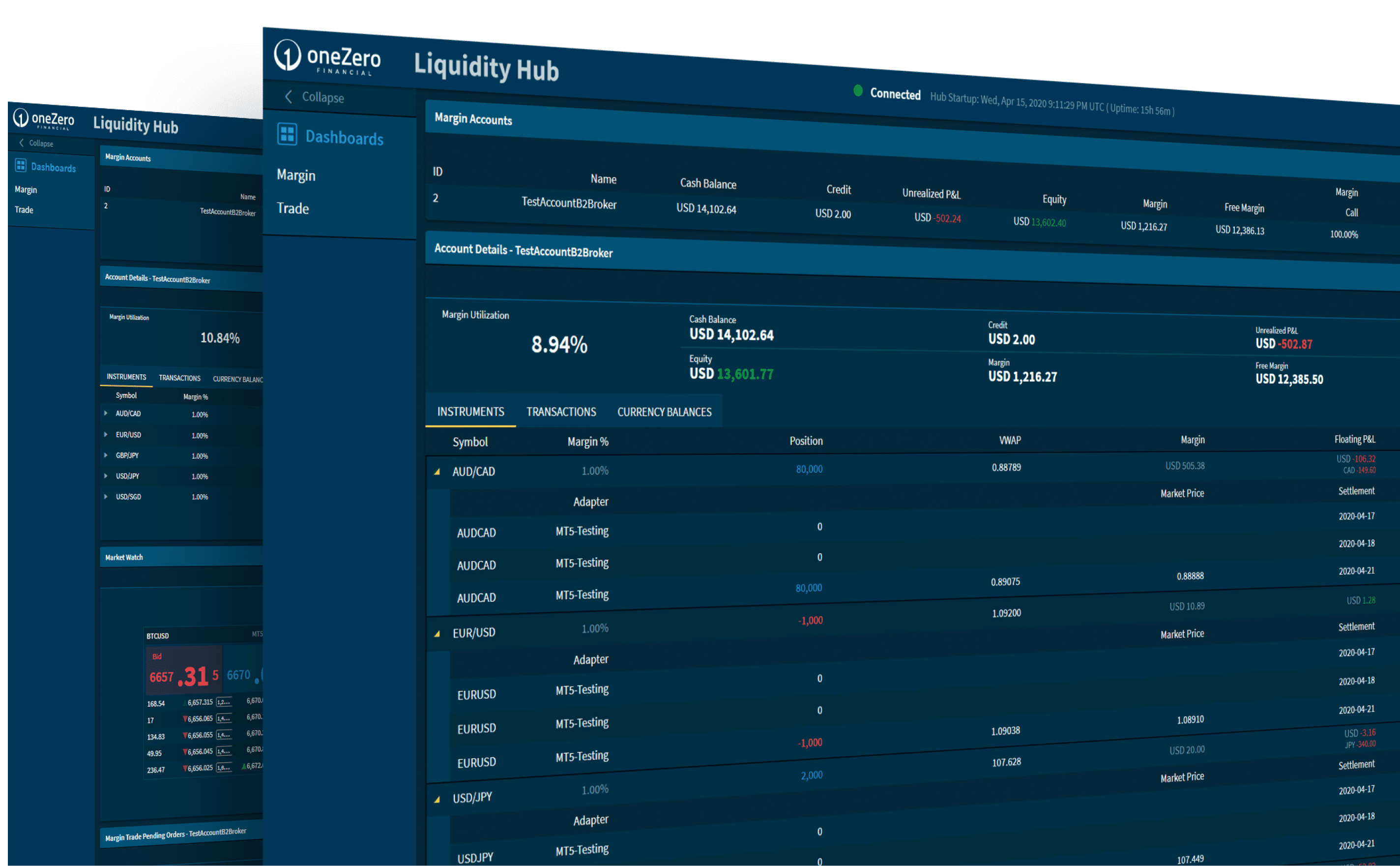
Task: Collapse the EUR/USD instrument row
Action: point(437,633)
